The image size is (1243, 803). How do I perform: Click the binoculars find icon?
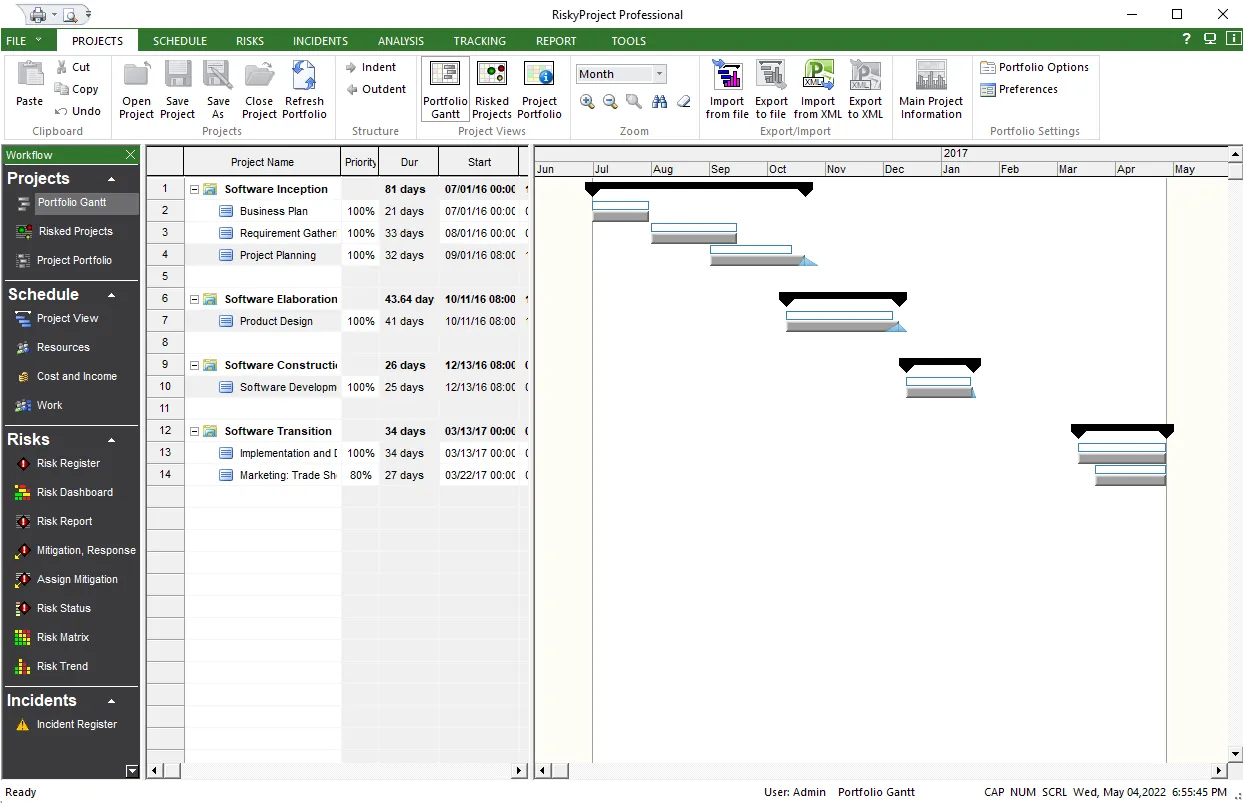659,101
